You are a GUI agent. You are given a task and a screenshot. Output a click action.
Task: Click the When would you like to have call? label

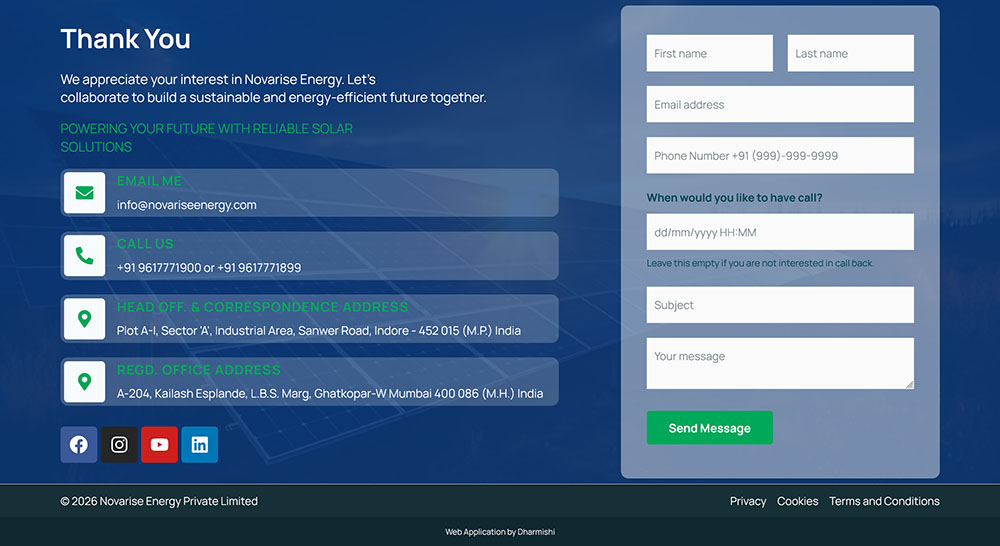click(x=735, y=198)
